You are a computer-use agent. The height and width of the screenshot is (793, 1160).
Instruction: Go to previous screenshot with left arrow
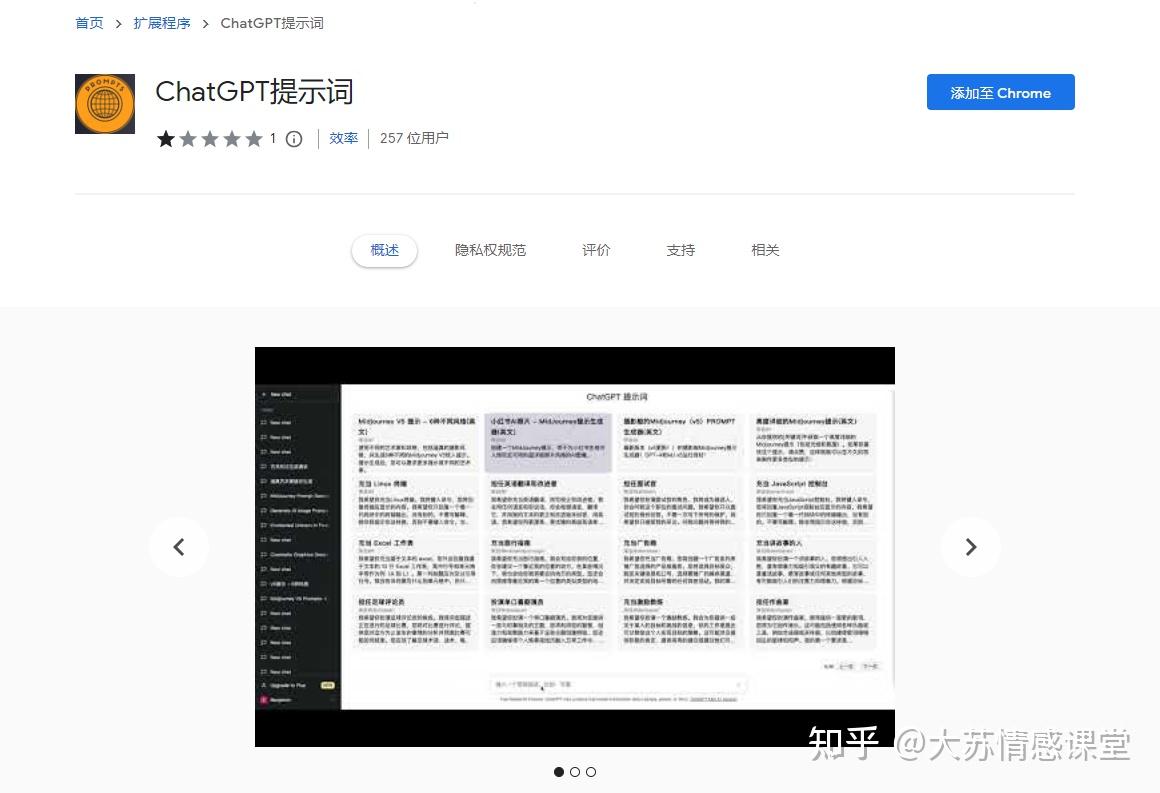click(x=178, y=547)
